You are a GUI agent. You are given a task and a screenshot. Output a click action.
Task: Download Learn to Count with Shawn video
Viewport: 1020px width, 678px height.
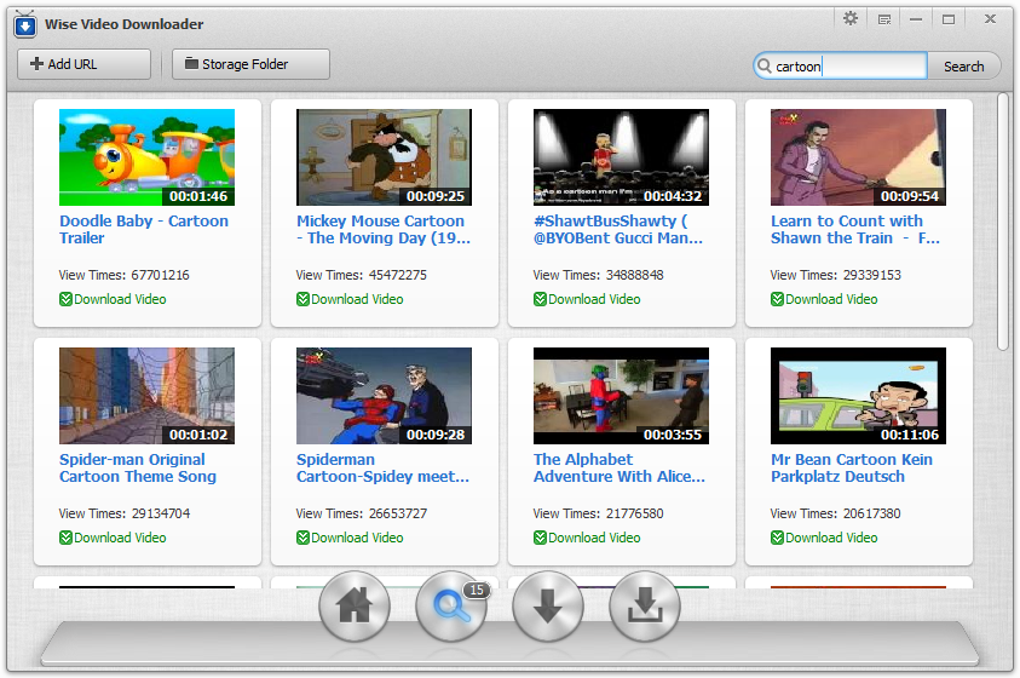[x=824, y=299]
